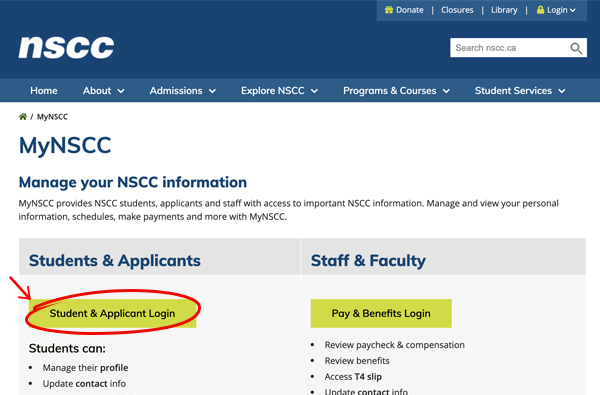600x395 pixels.
Task: Click the Donate gift icon
Action: point(389,10)
